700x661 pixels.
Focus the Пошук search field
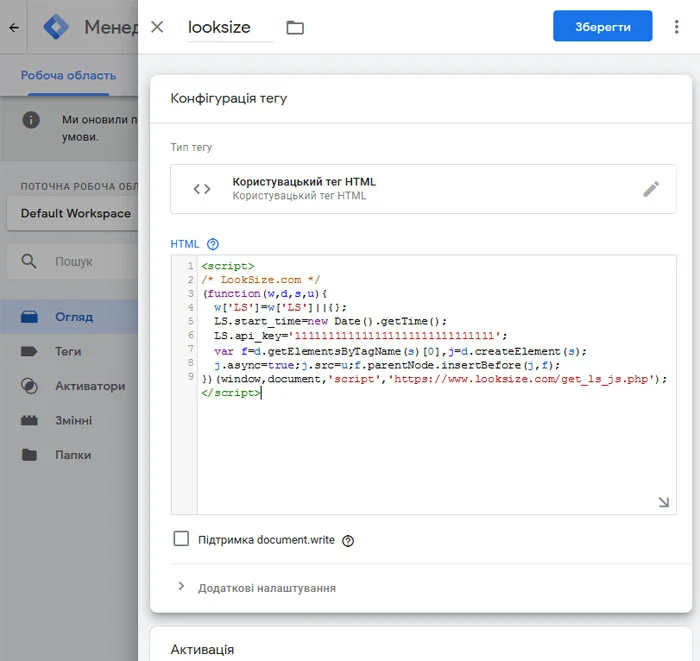point(74,262)
